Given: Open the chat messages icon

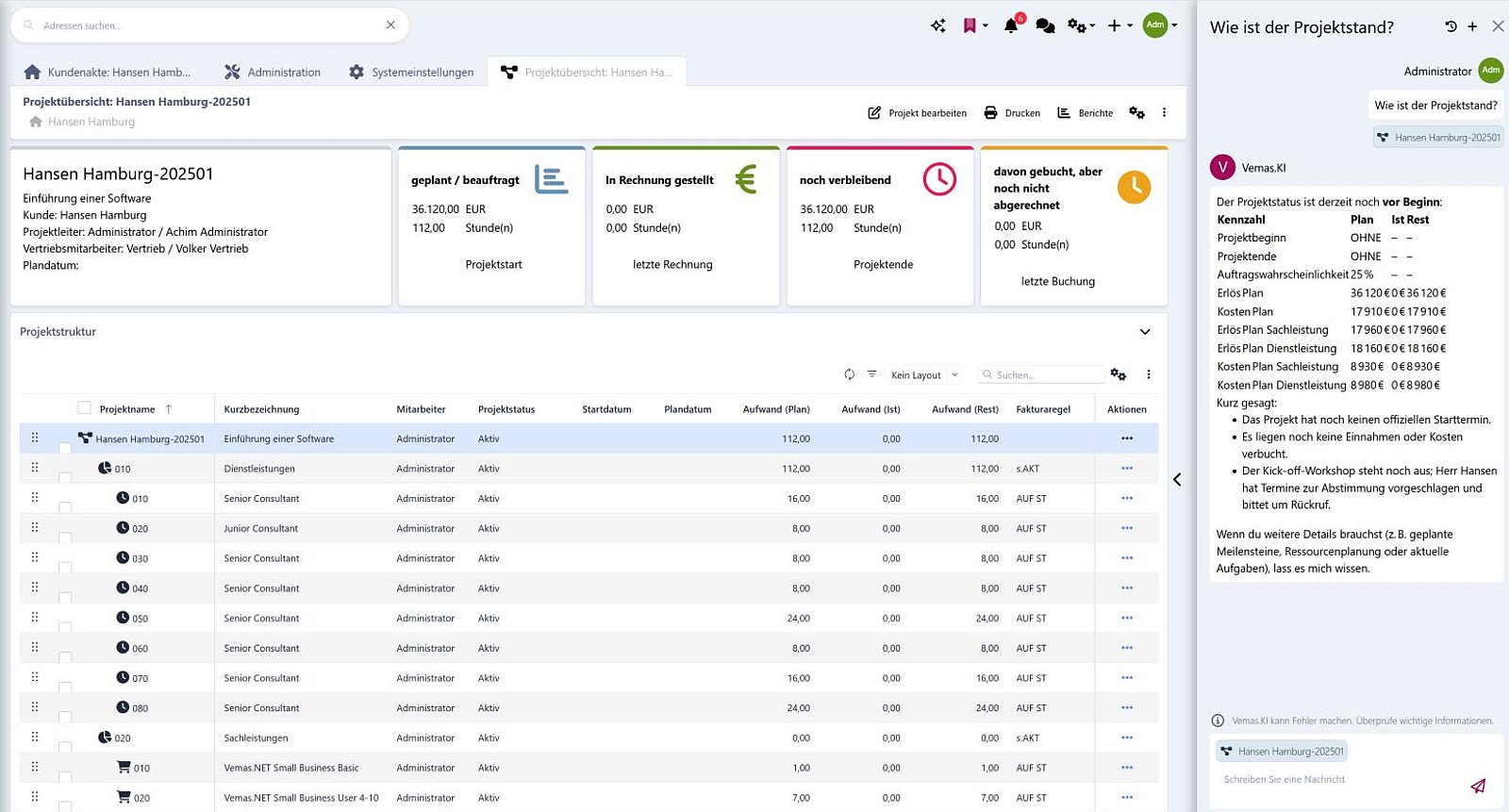Looking at the screenshot, I should 1045,26.
